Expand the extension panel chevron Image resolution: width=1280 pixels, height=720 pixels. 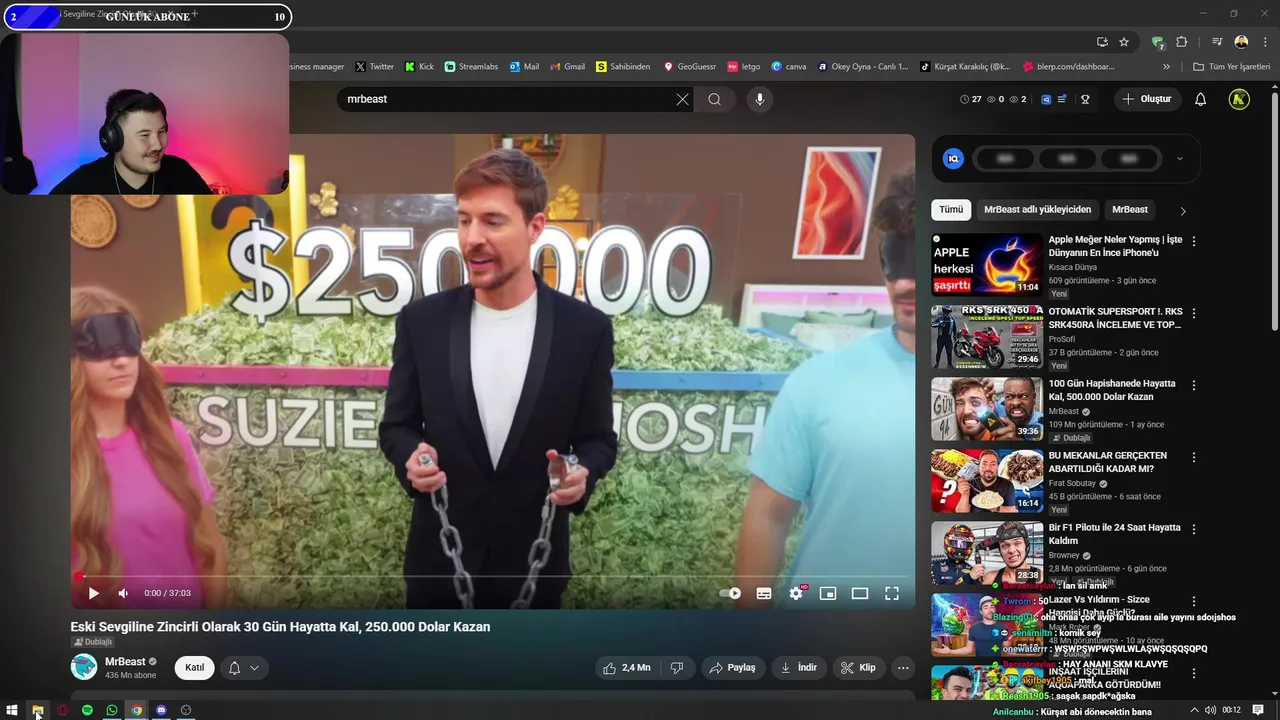[x=1179, y=158]
